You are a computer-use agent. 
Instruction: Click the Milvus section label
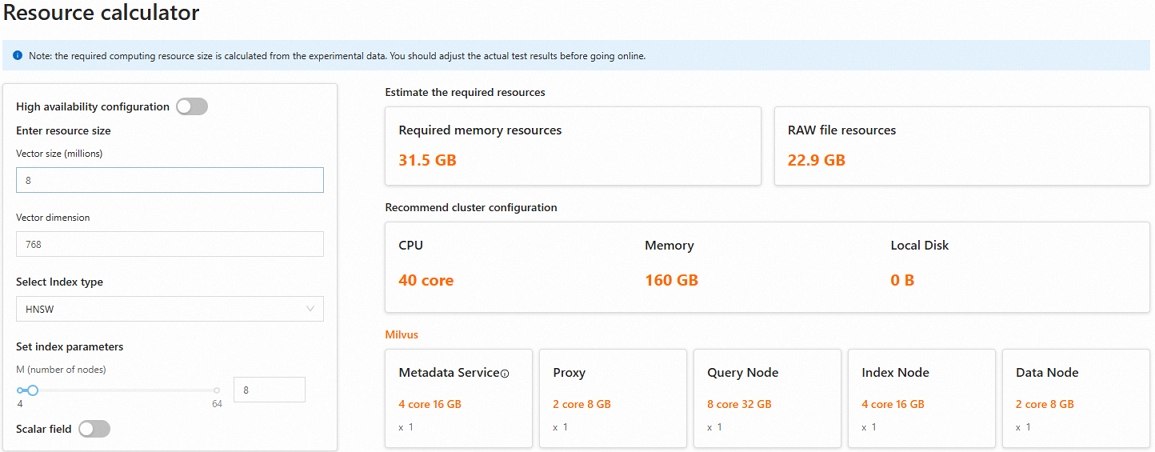[x=401, y=334]
